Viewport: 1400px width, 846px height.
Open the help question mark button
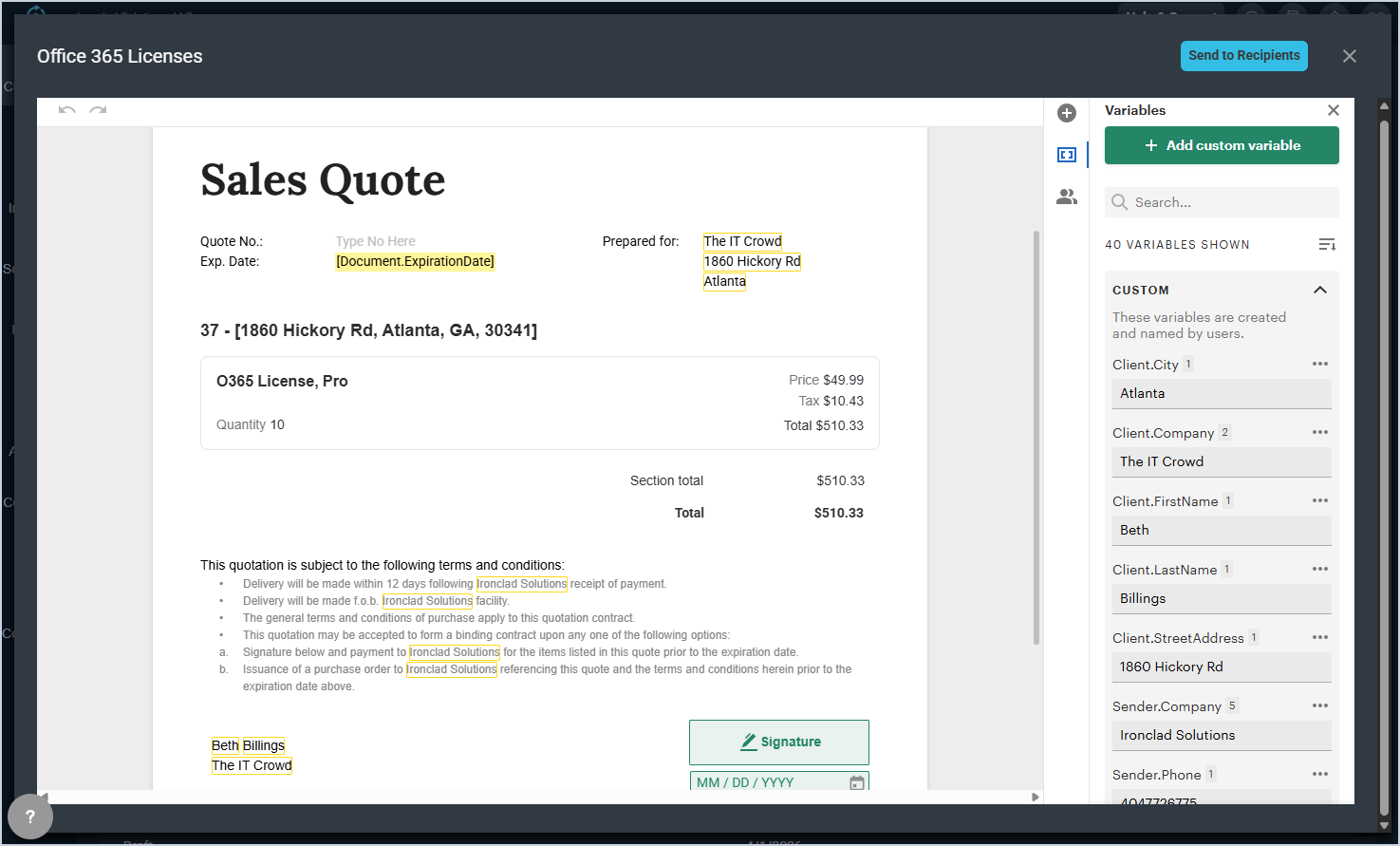30,817
